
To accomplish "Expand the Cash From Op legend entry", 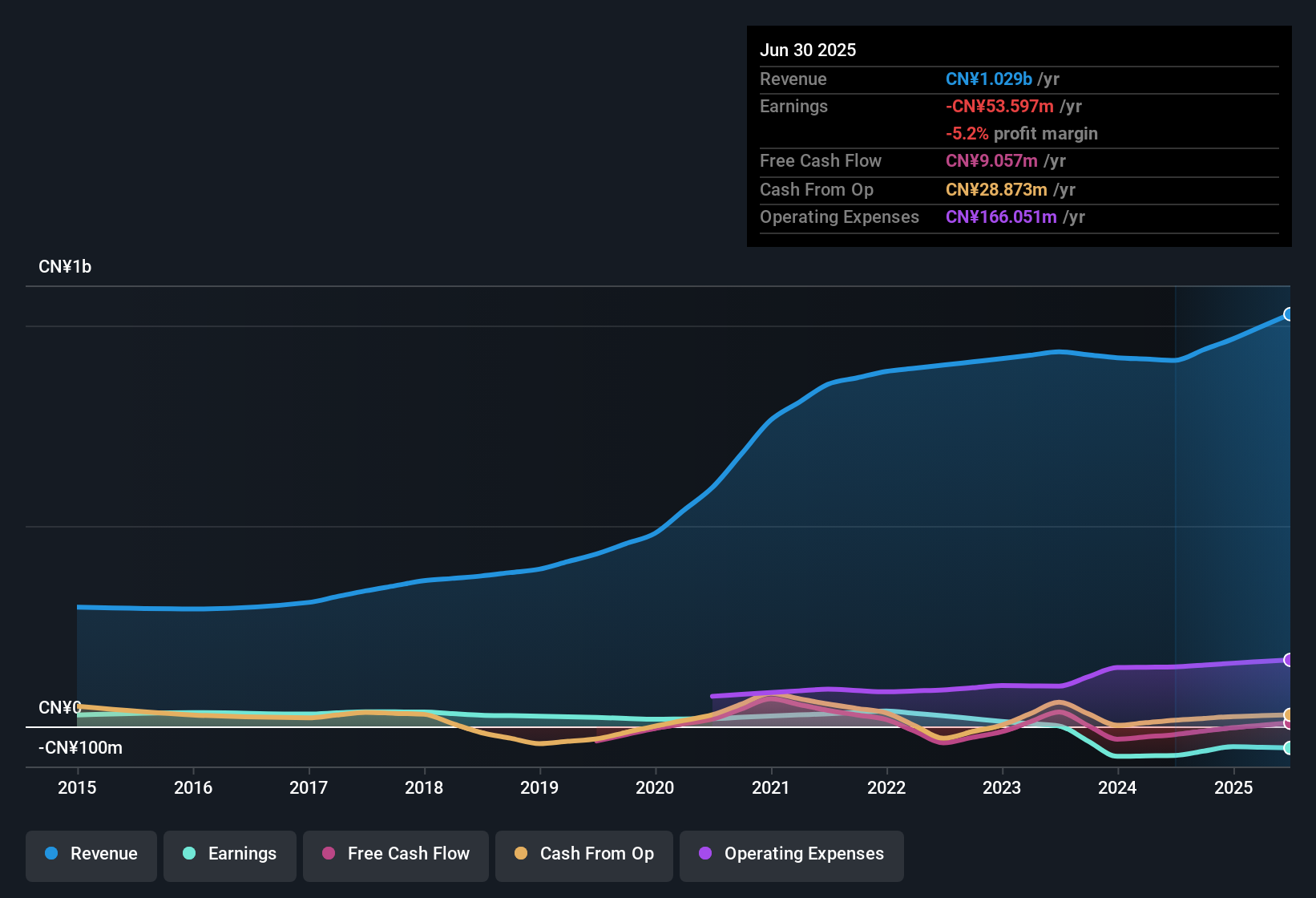I will (x=583, y=855).
